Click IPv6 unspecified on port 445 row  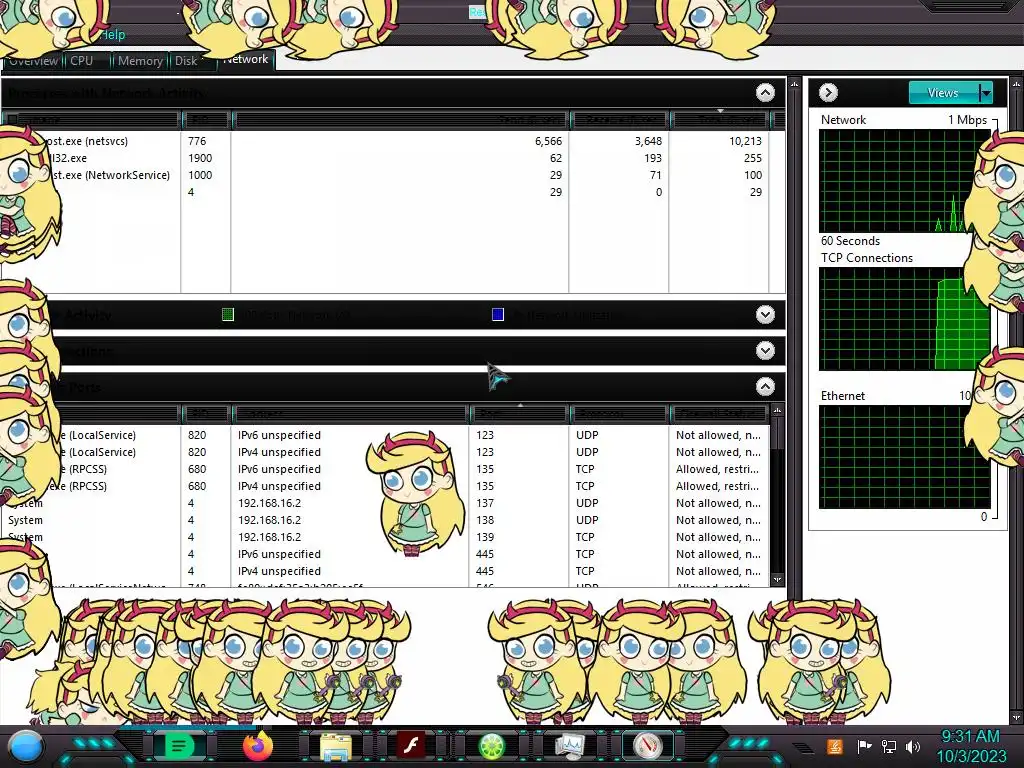click(279, 554)
